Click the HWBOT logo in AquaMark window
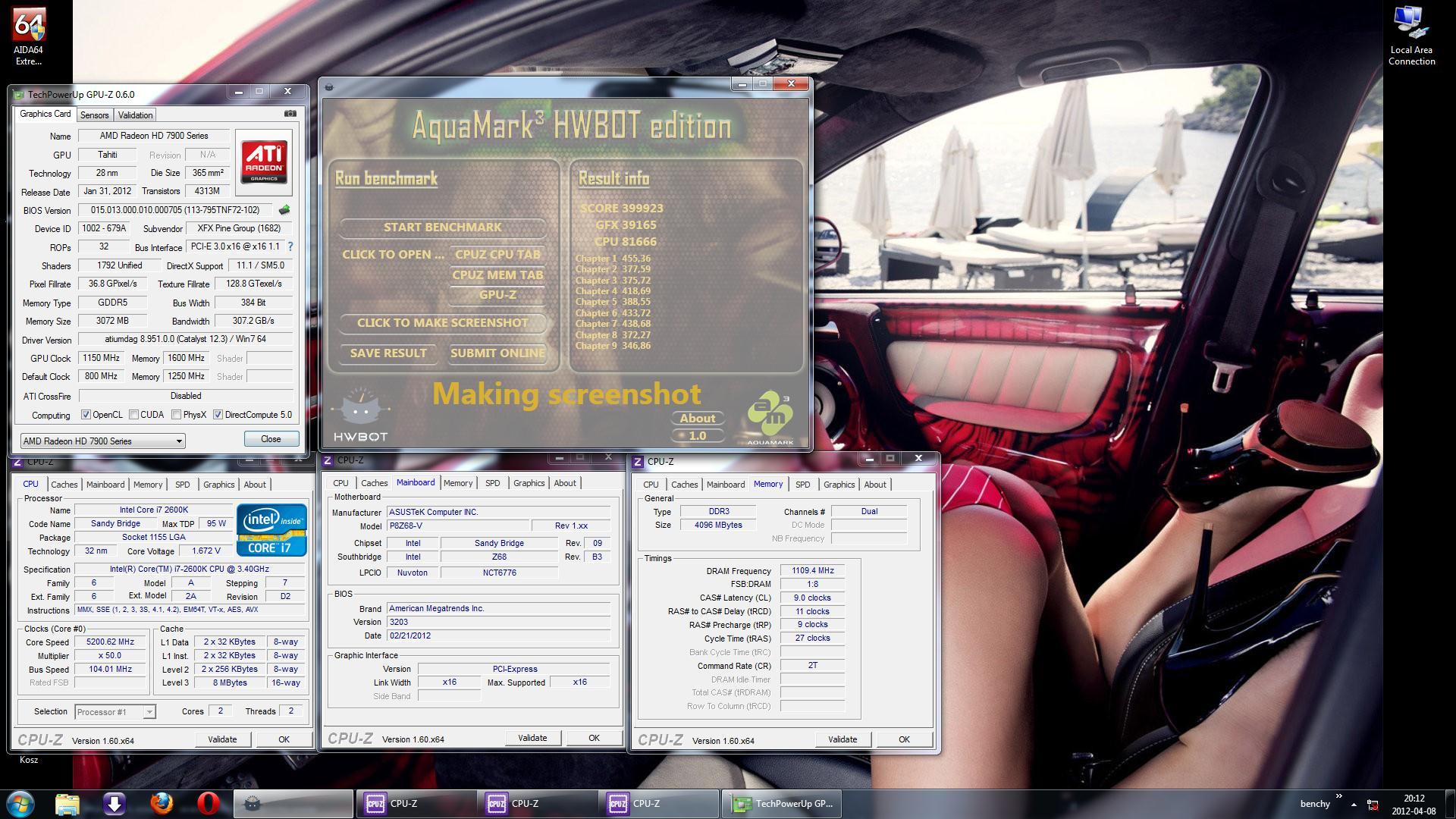 pyautogui.click(x=360, y=415)
